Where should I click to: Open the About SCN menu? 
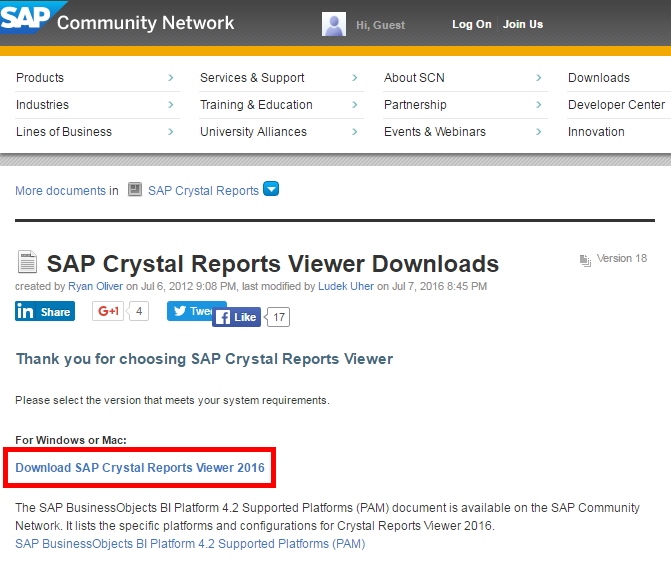(414, 78)
